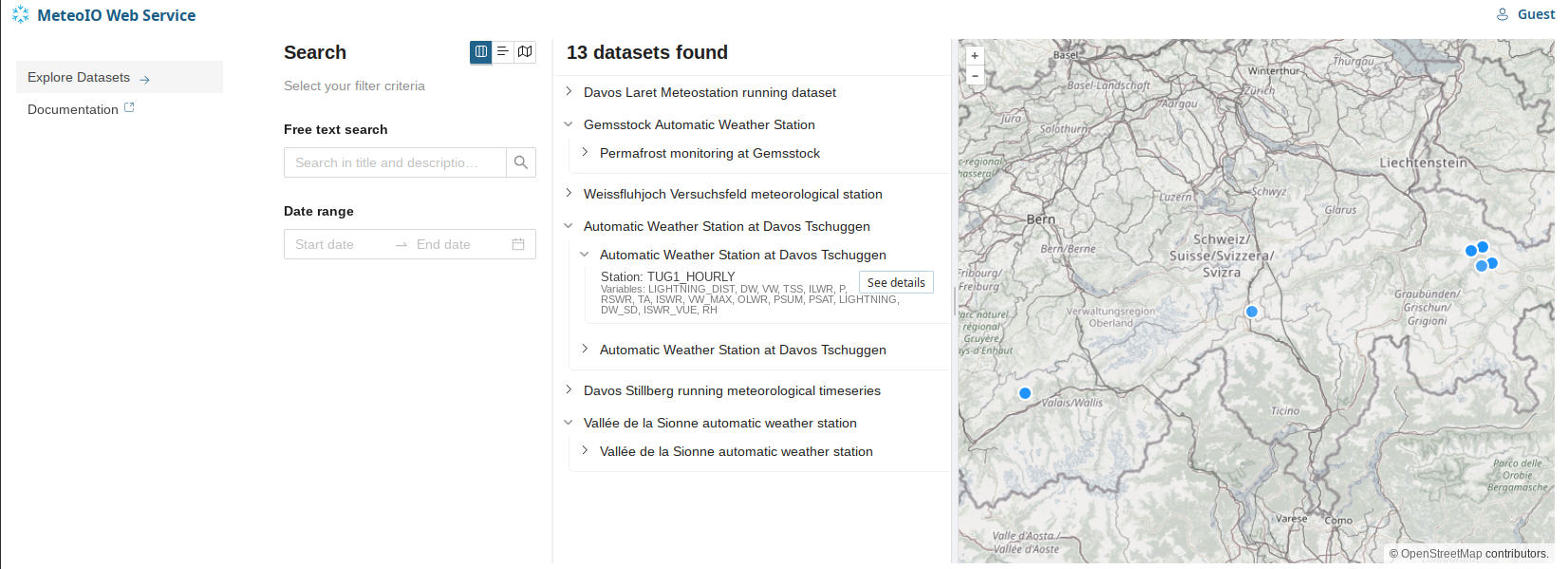1568x569 pixels.
Task: Zoom in on the map
Action: (x=975, y=56)
